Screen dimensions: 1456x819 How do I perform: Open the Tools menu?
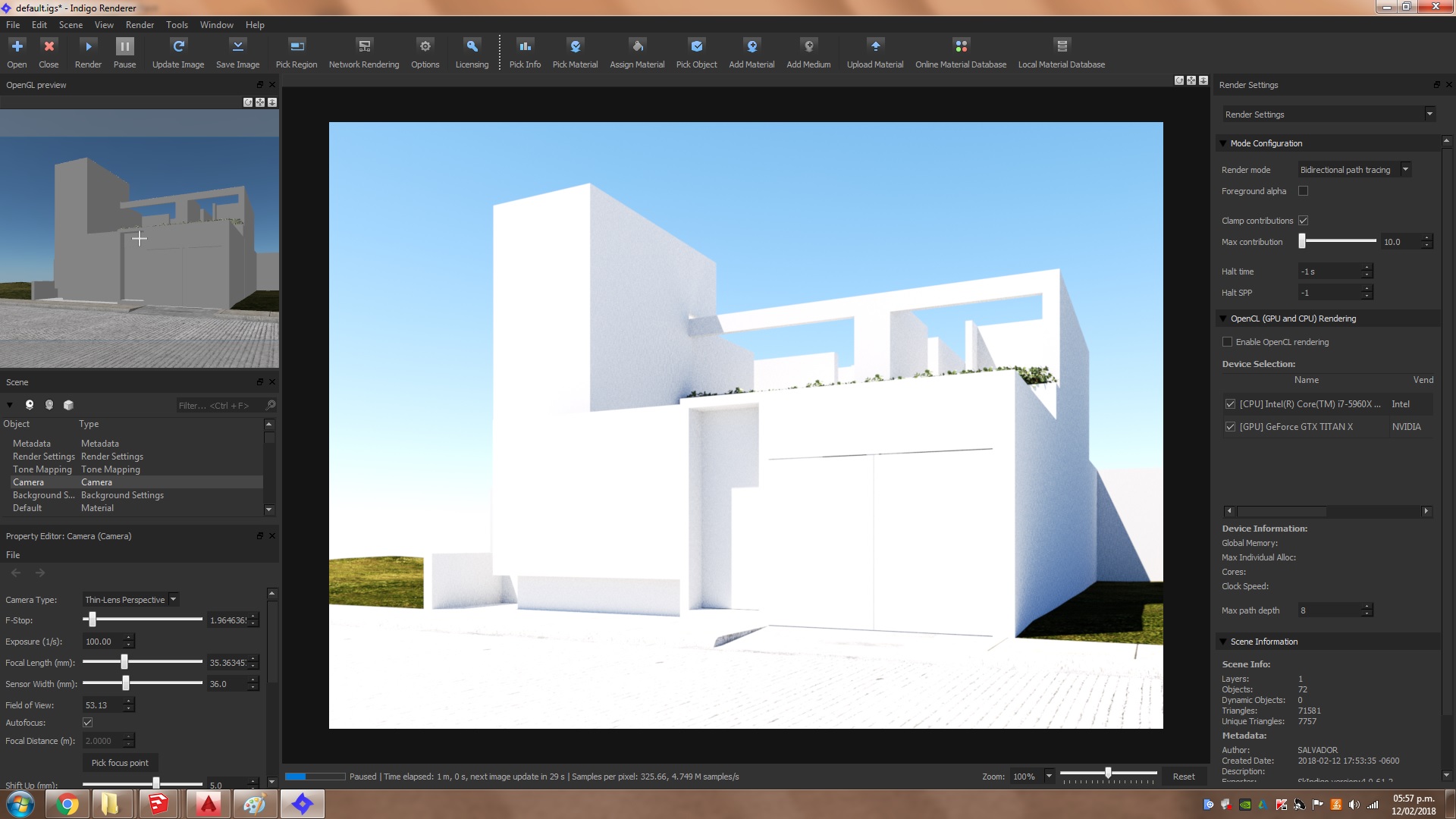tap(177, 25)
